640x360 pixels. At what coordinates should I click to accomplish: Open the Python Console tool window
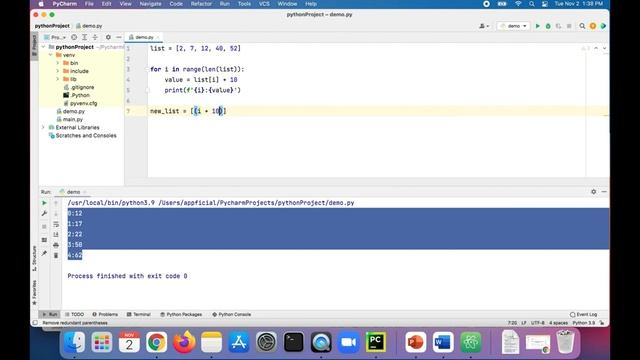point(231,314)
